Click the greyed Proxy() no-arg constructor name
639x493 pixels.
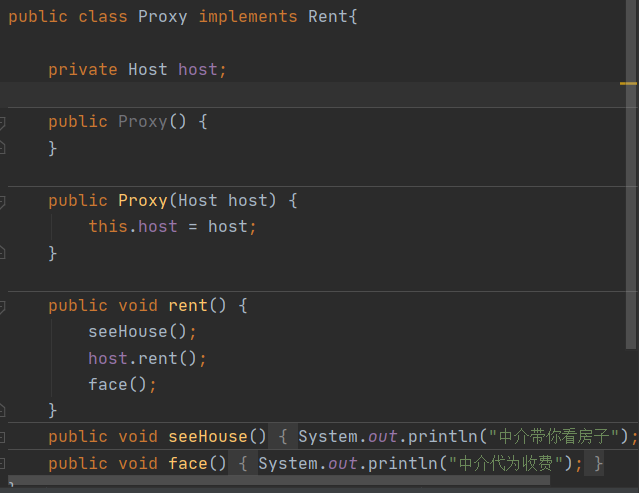[x=143, y=122]
